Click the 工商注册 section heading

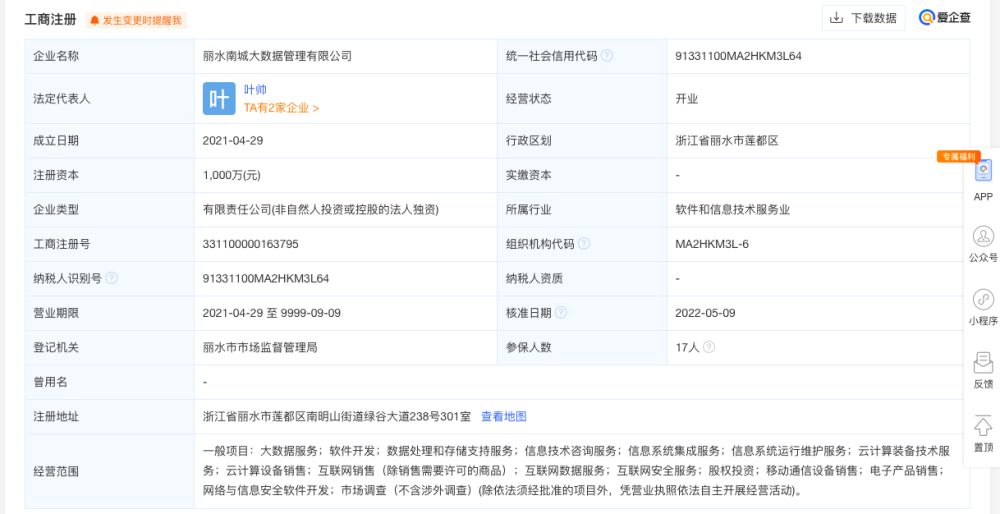(x=50, y=19)
